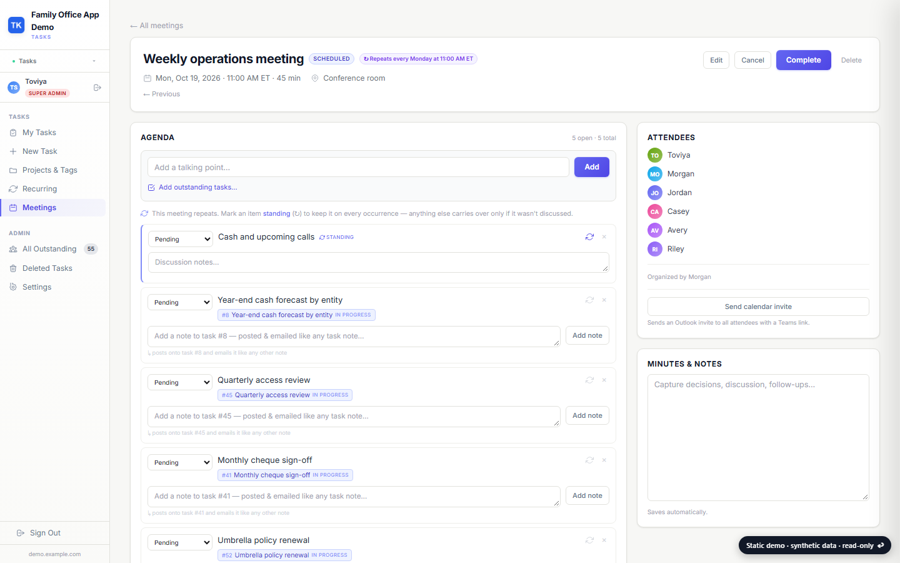900x563 pixels.
Task: Open status dropdown for Cash and upcoming calls
Action: [x=180, y=239]
